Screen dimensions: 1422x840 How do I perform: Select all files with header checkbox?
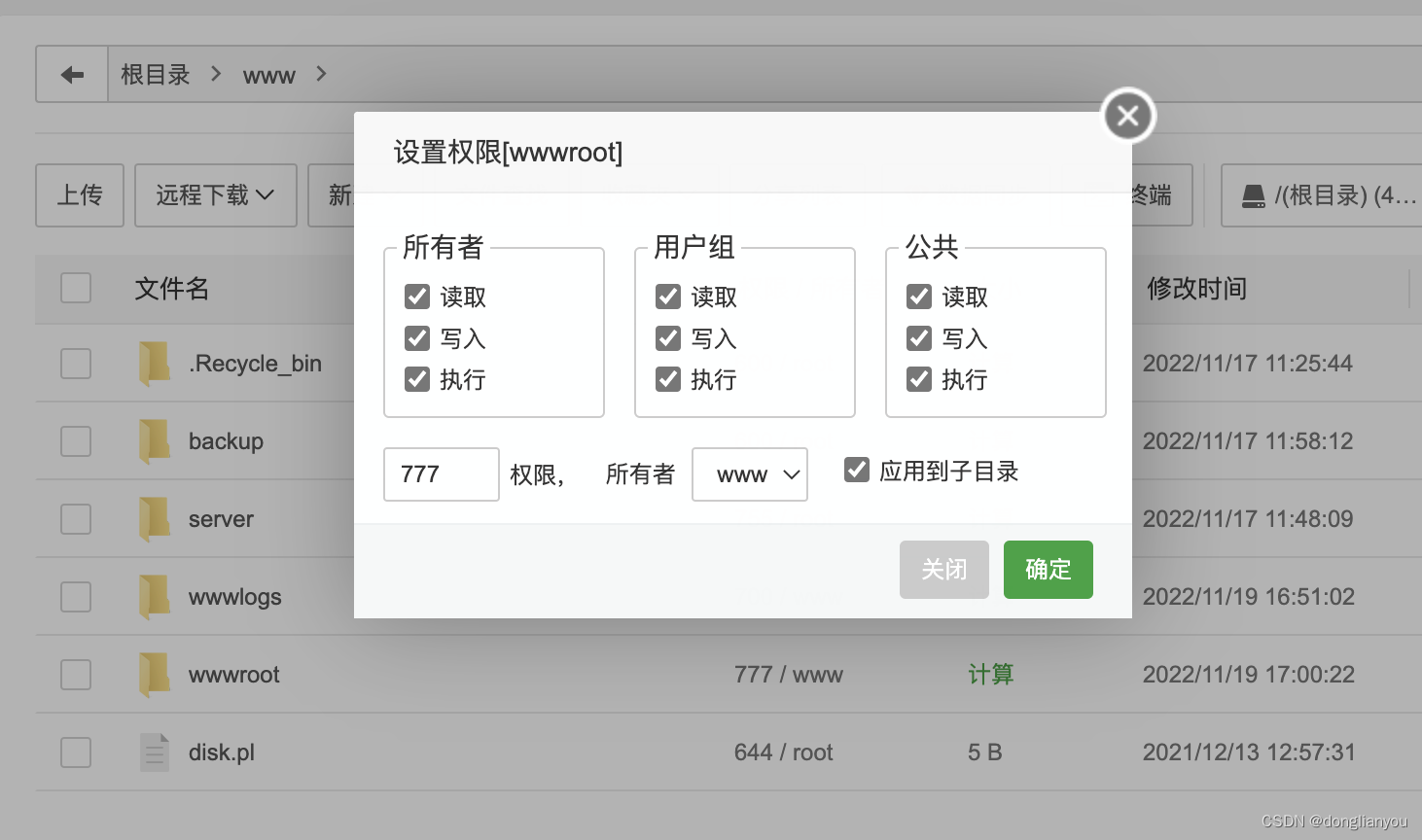[x=76, y=288]
